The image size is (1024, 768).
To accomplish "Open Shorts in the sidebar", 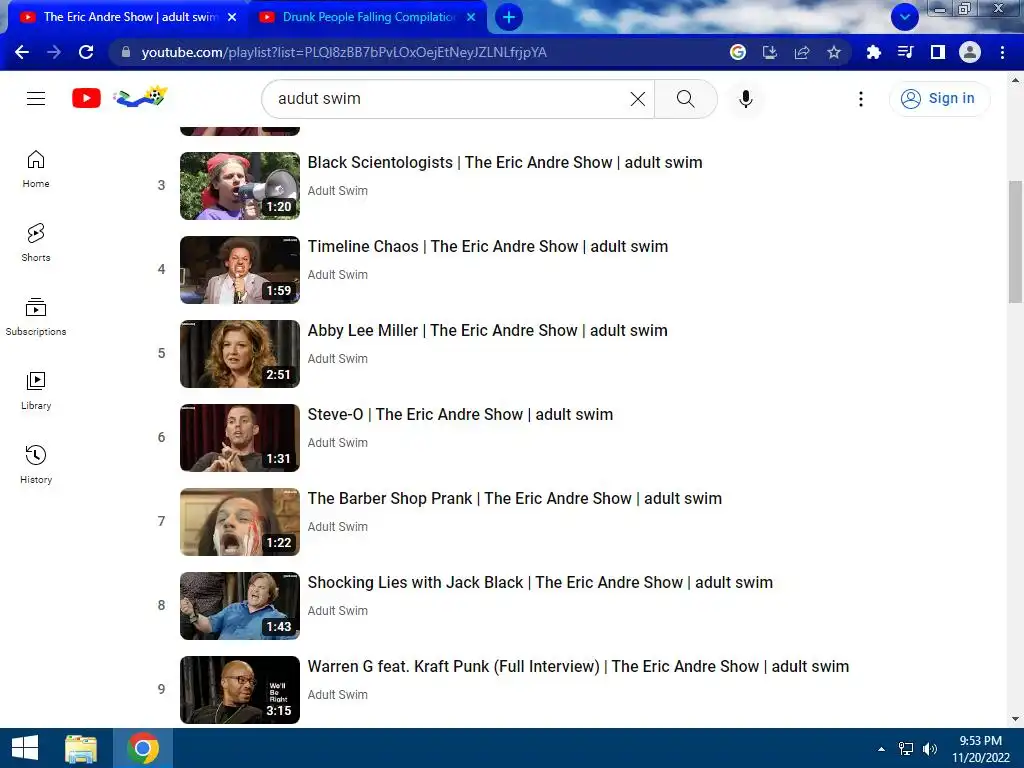I will coord(36,243).
